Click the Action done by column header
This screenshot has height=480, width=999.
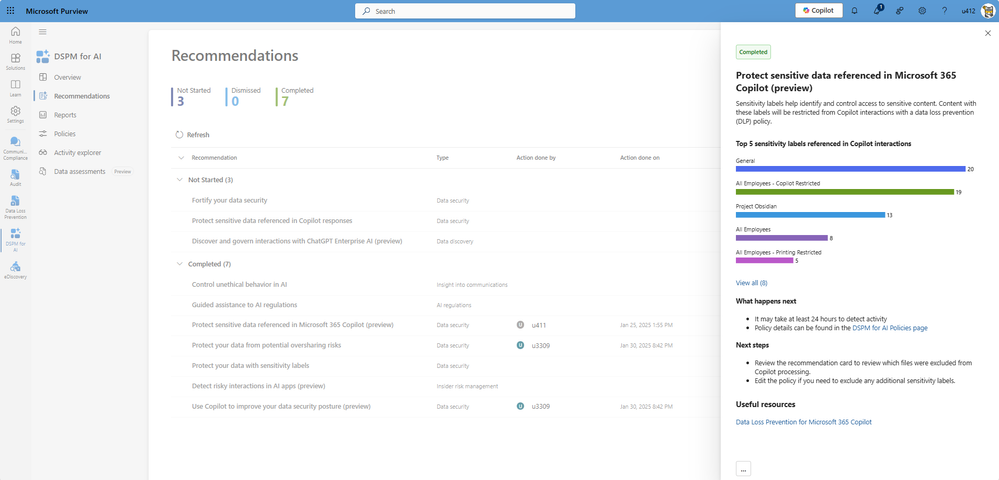coord(536,157)
